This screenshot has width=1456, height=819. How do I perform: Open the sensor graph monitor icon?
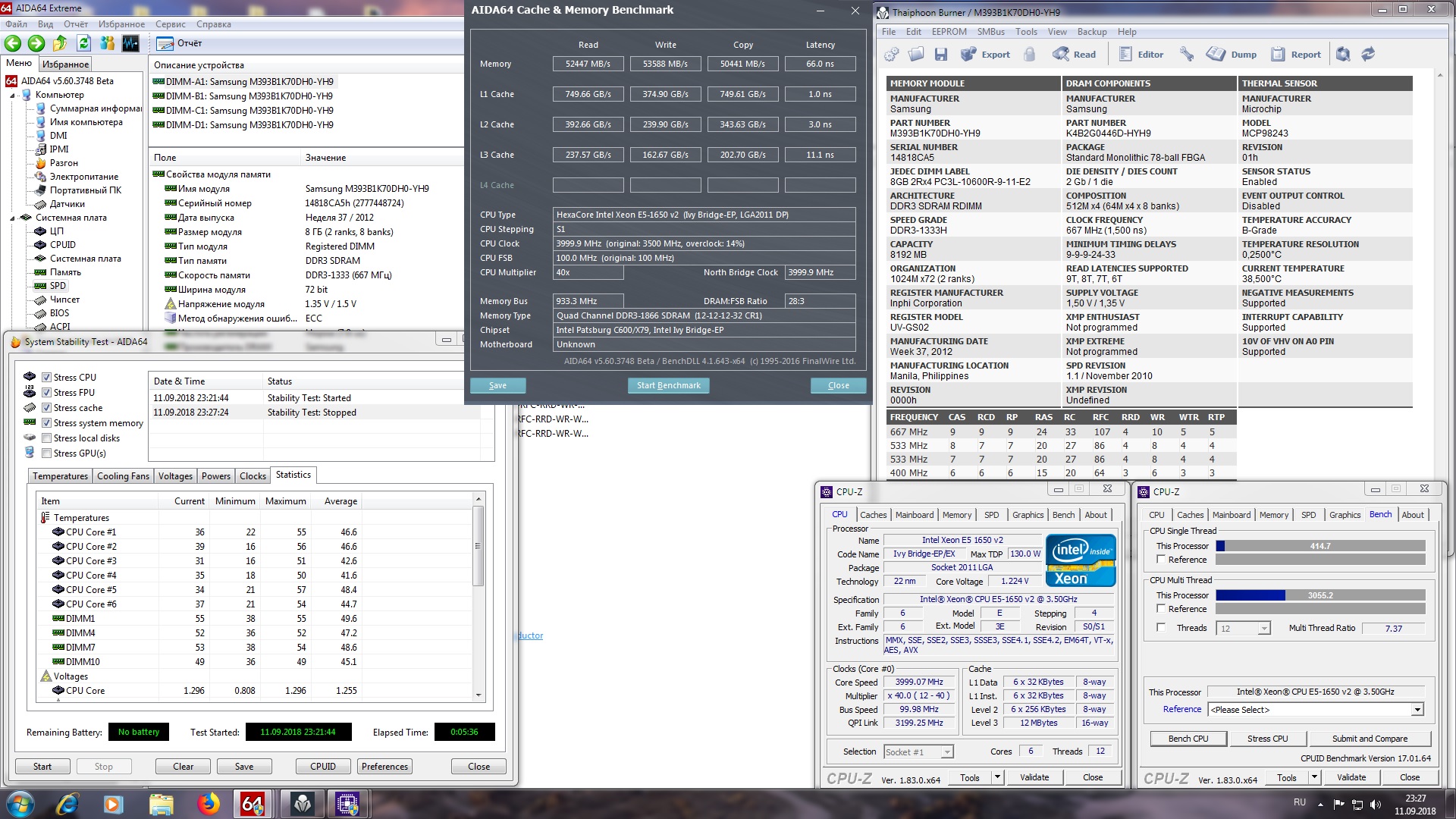point(130,43)
